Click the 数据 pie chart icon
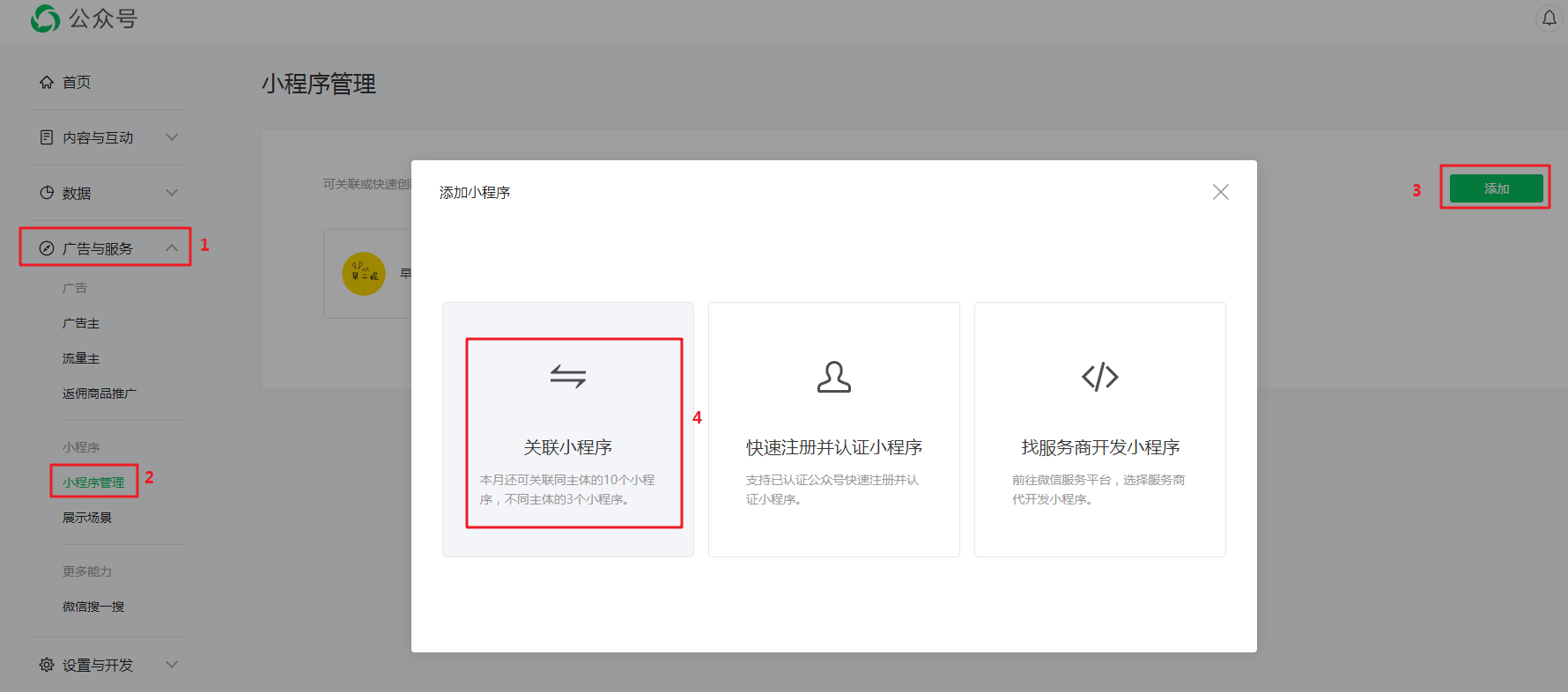 [x=47, y=193]
